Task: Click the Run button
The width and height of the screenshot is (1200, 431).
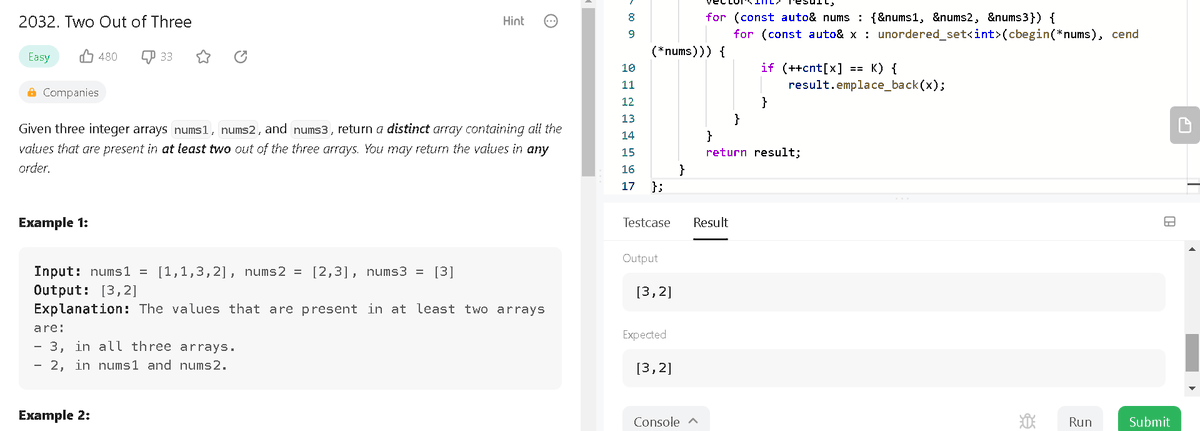Action: coord(1080,422)
